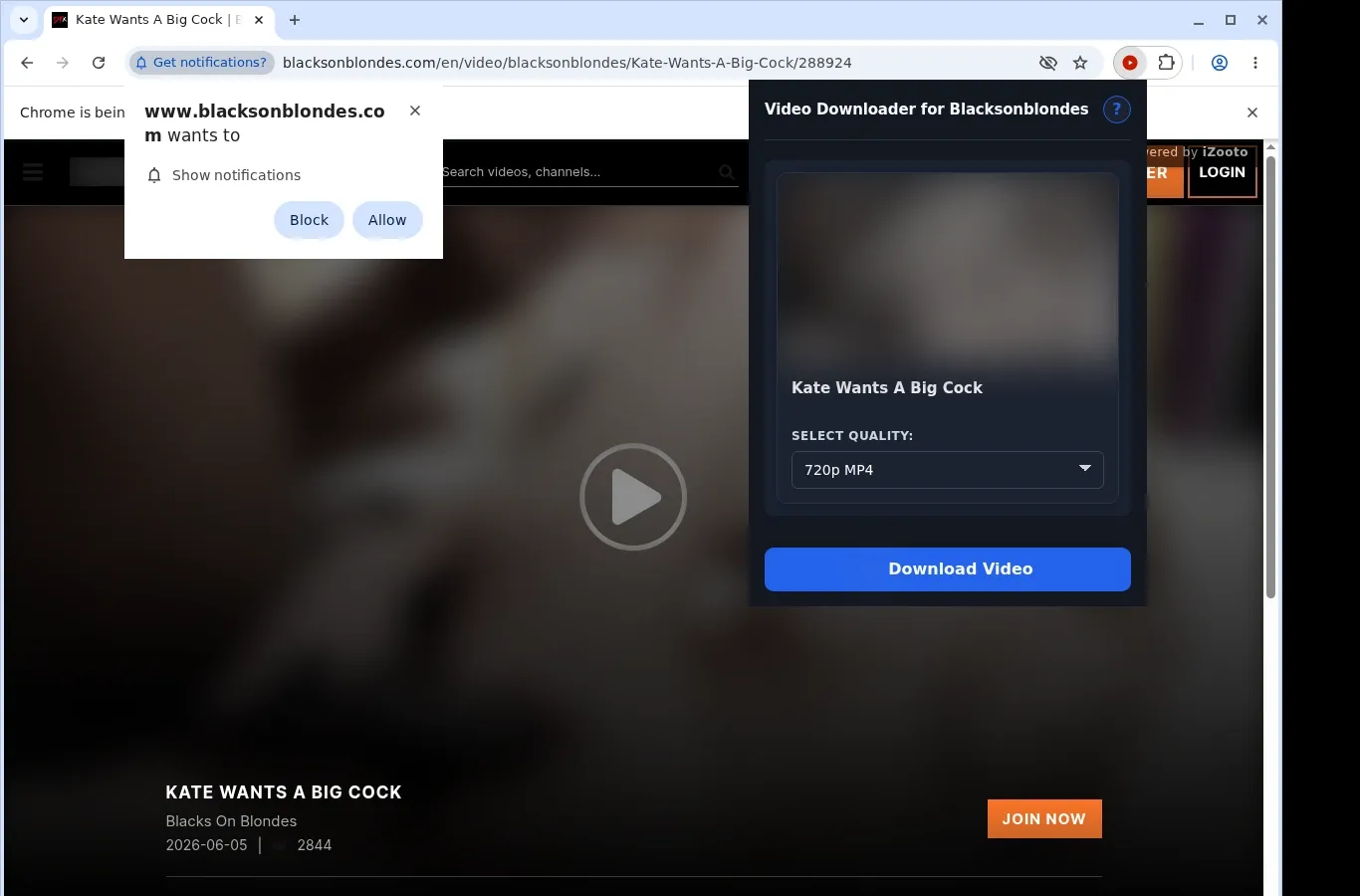Select the active browser tab
Screen dimensions: 1360x896
(x=159, y=20)
